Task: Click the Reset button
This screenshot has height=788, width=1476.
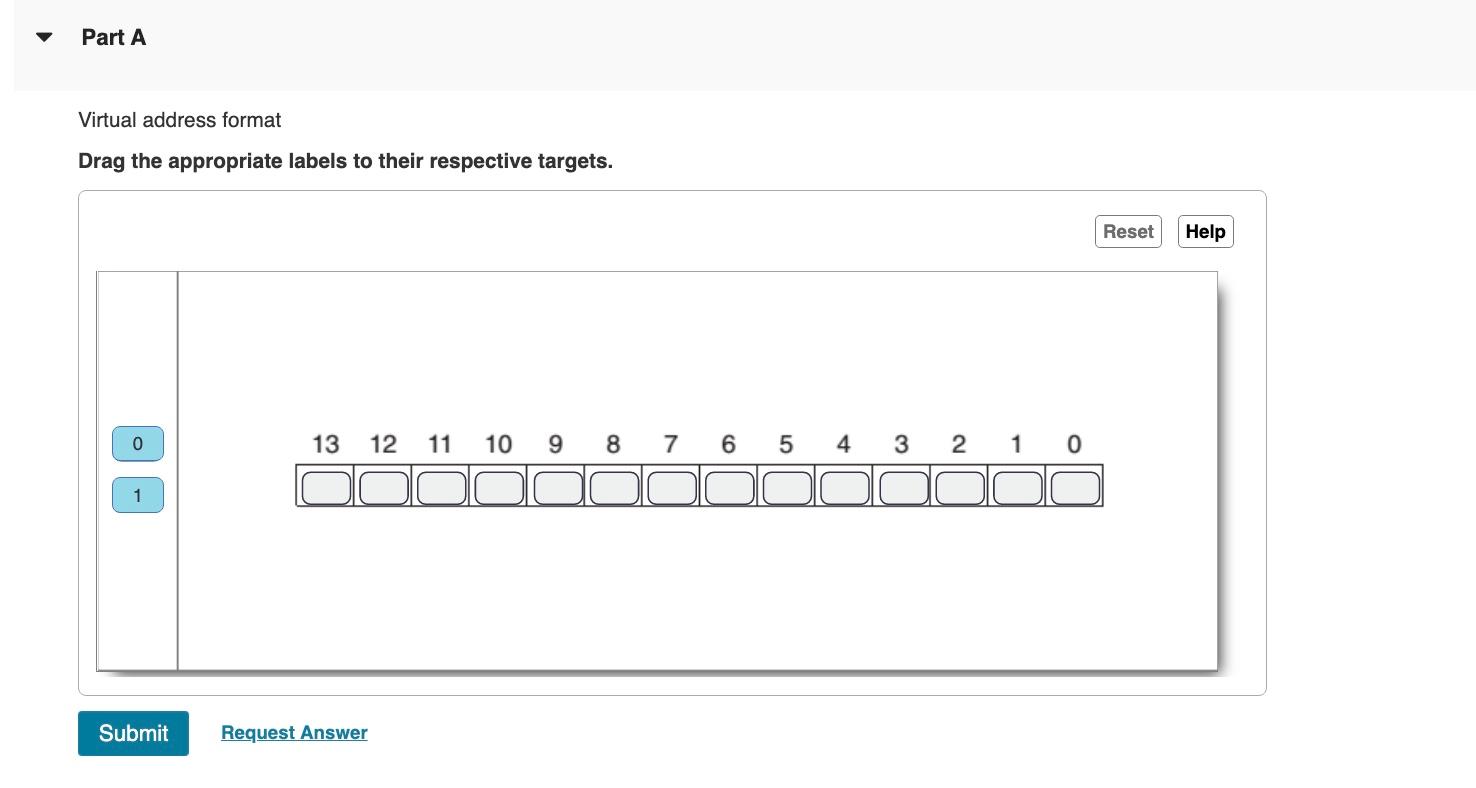Action: 1128,231
